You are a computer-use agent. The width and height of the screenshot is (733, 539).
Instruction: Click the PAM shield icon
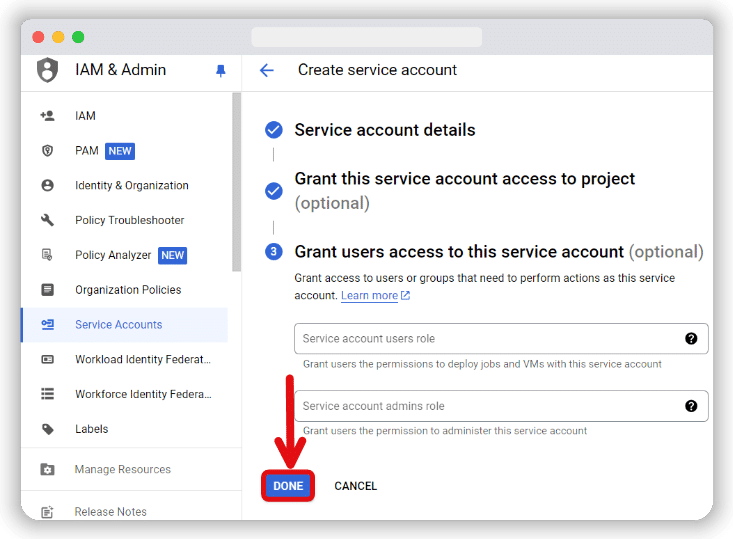(47, 151)
